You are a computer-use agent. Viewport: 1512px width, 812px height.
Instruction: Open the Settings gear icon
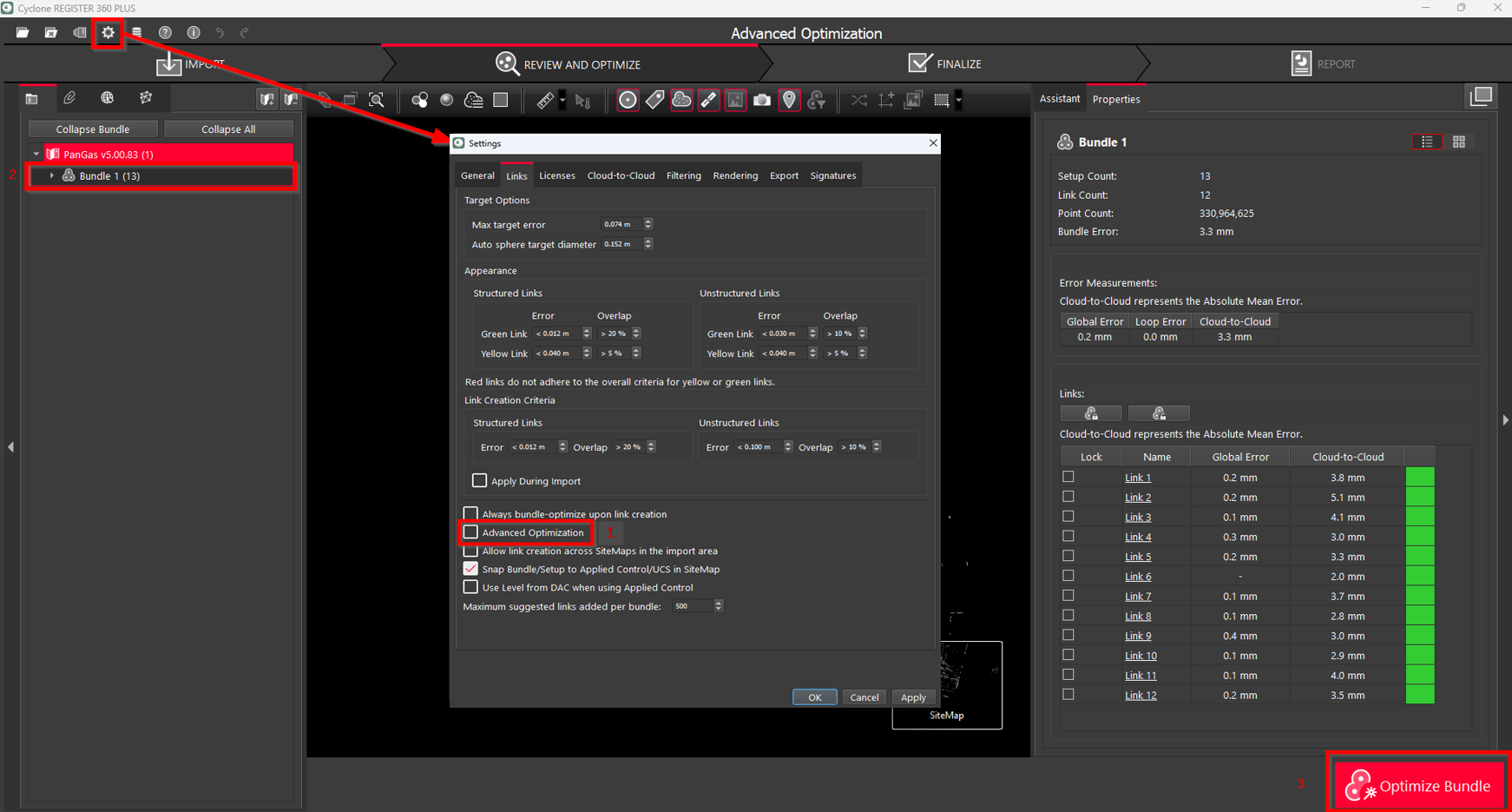[108, 33]
